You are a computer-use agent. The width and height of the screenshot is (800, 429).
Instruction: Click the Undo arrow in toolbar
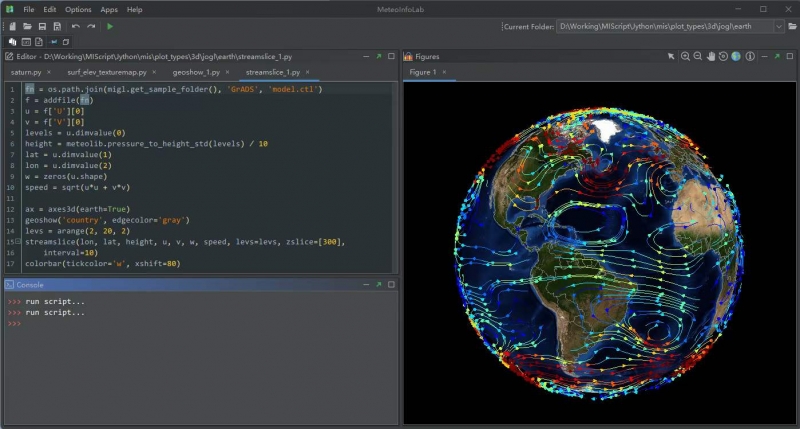coord(76,25)
